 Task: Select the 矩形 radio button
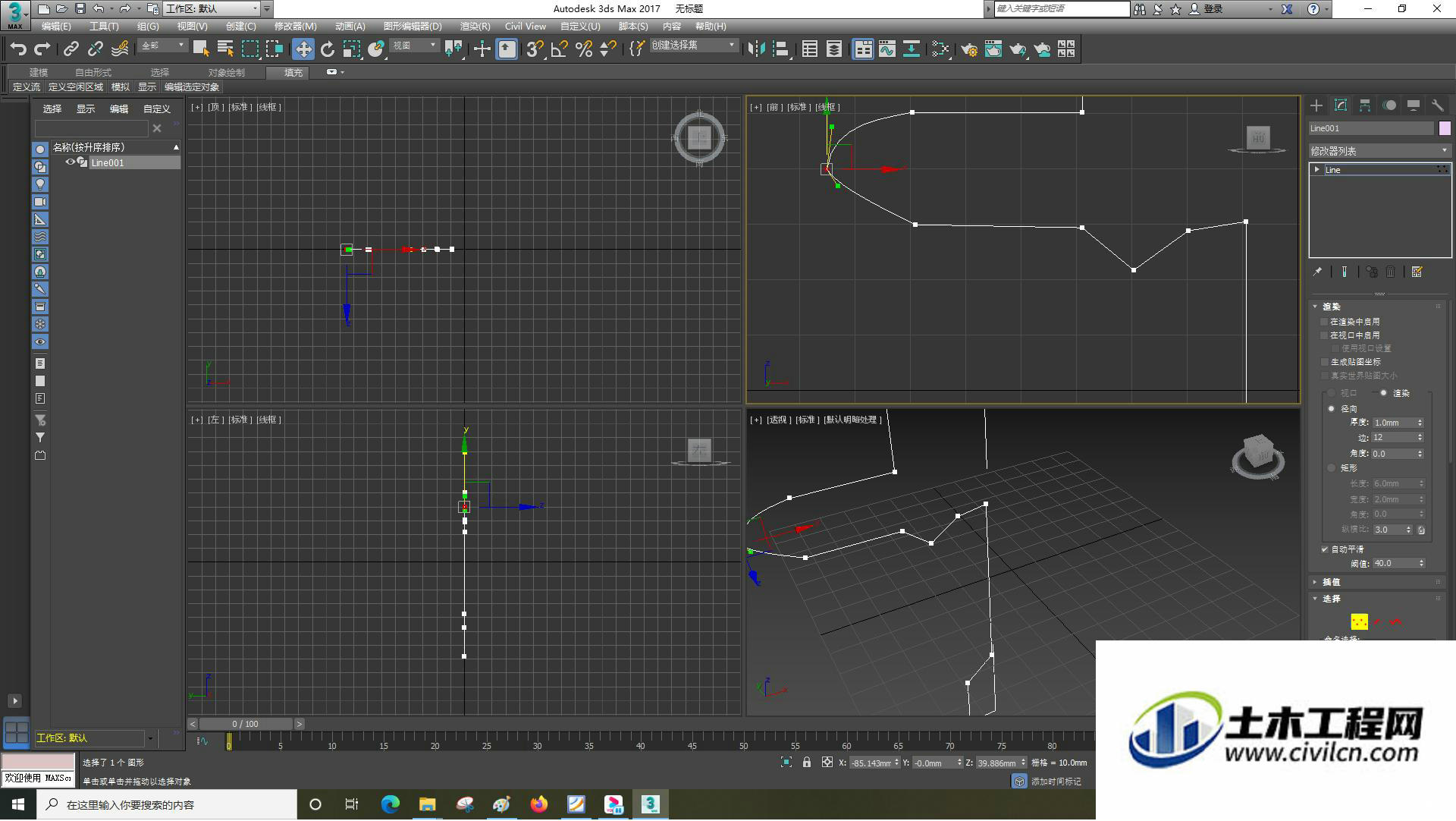[x=1332, y=468]
